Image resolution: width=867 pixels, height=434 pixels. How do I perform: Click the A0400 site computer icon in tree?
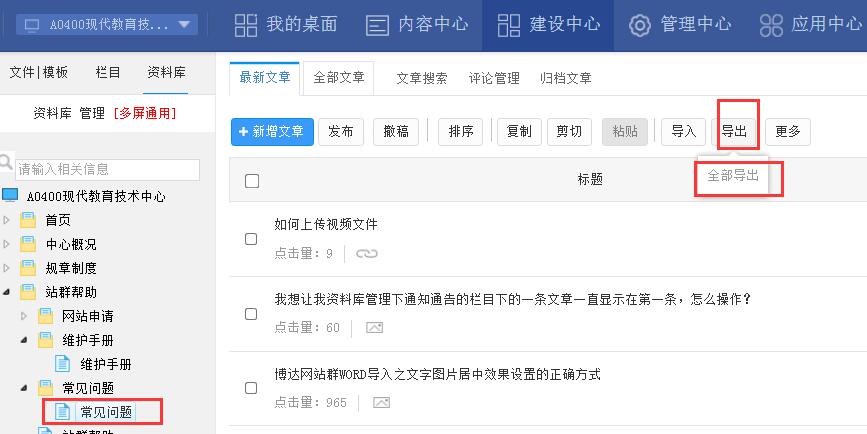point(10,196)
